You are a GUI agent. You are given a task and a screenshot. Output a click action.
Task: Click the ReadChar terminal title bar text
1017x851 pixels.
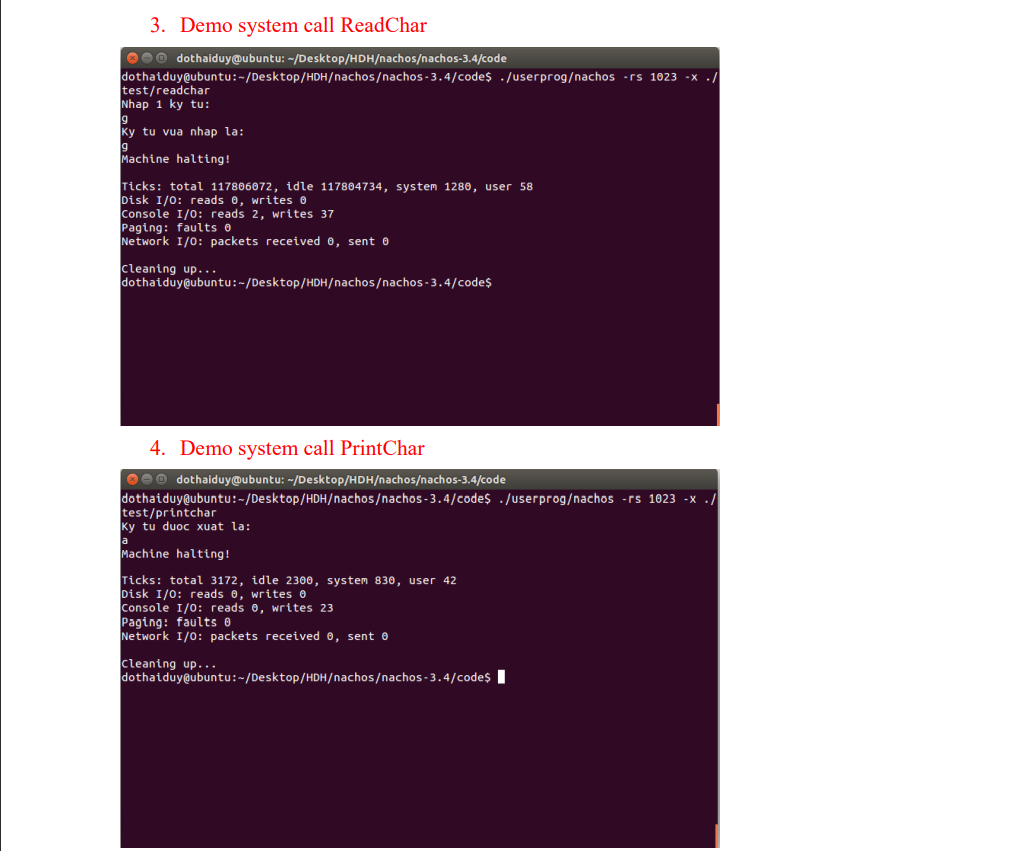341,58
